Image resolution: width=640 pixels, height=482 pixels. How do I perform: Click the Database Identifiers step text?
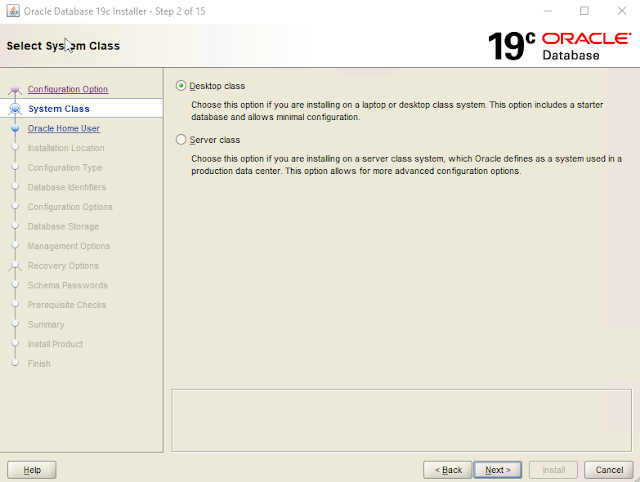coord(67,187)
